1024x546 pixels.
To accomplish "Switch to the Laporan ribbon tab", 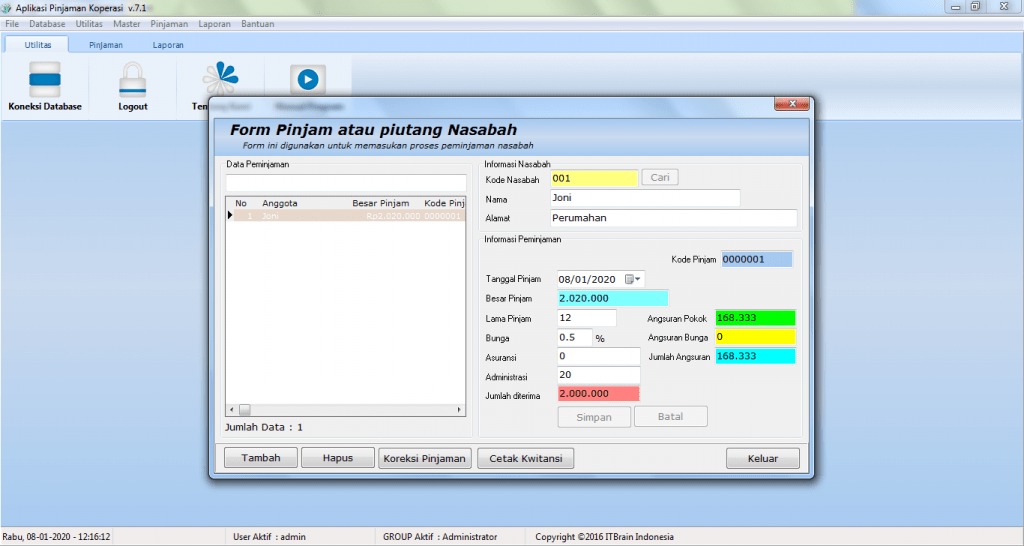I will (x=168, y=45).
